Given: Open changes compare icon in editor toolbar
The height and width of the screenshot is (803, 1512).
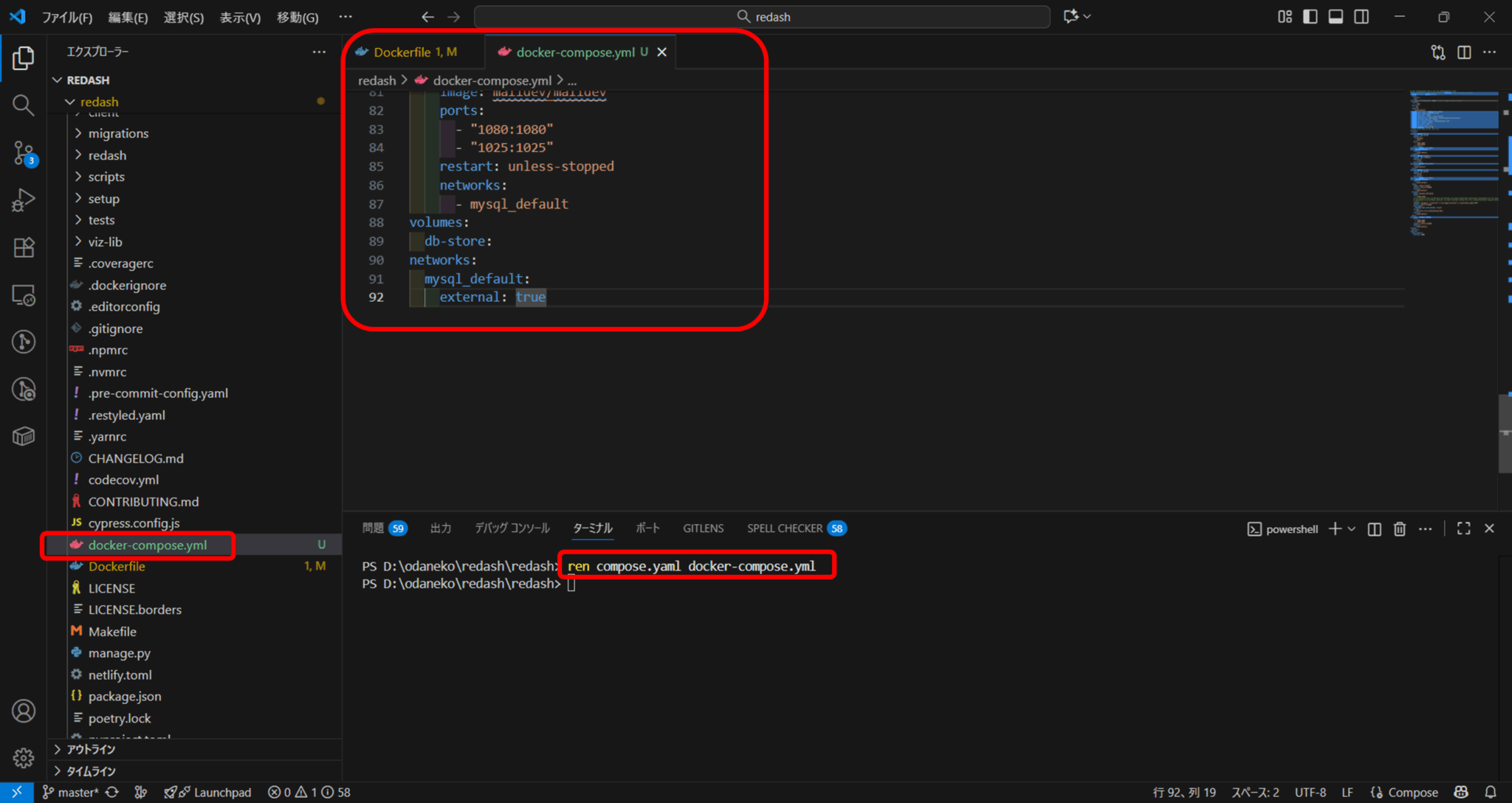Looking at the screenshot, I should click(x=1438, y=52).
